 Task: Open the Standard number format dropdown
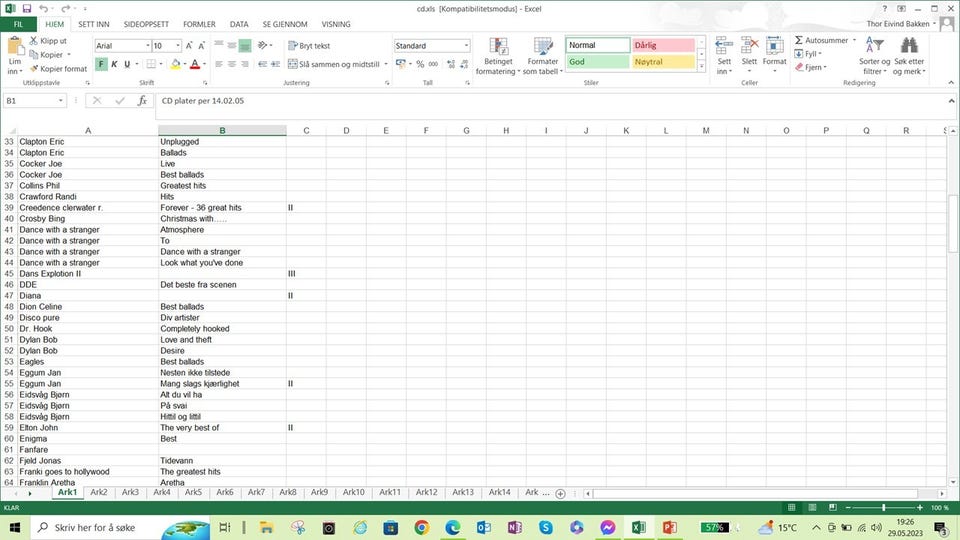[x=466, y=46]
